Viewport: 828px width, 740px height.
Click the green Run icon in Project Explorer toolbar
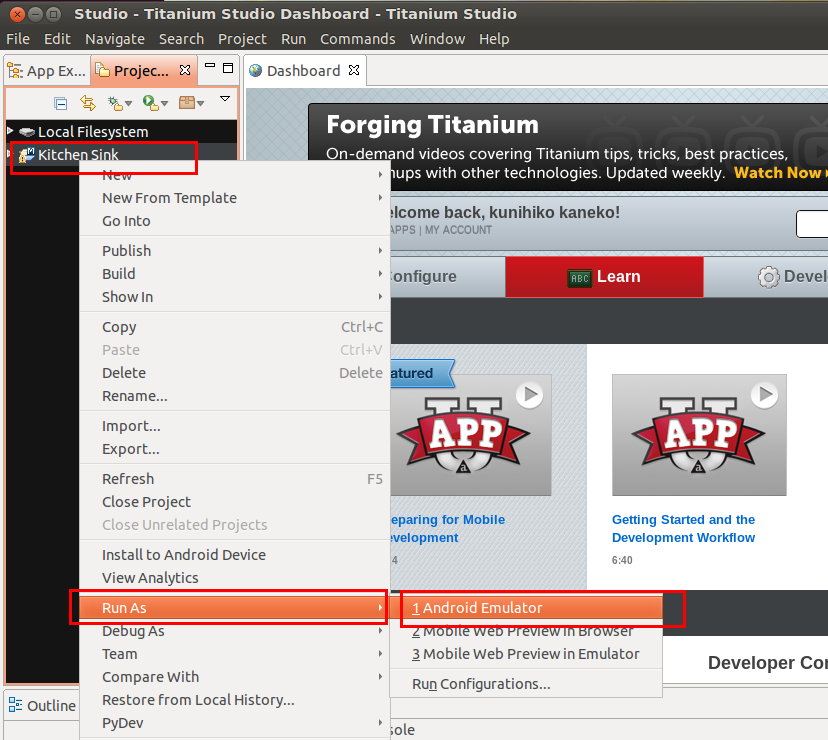(150, 102)
